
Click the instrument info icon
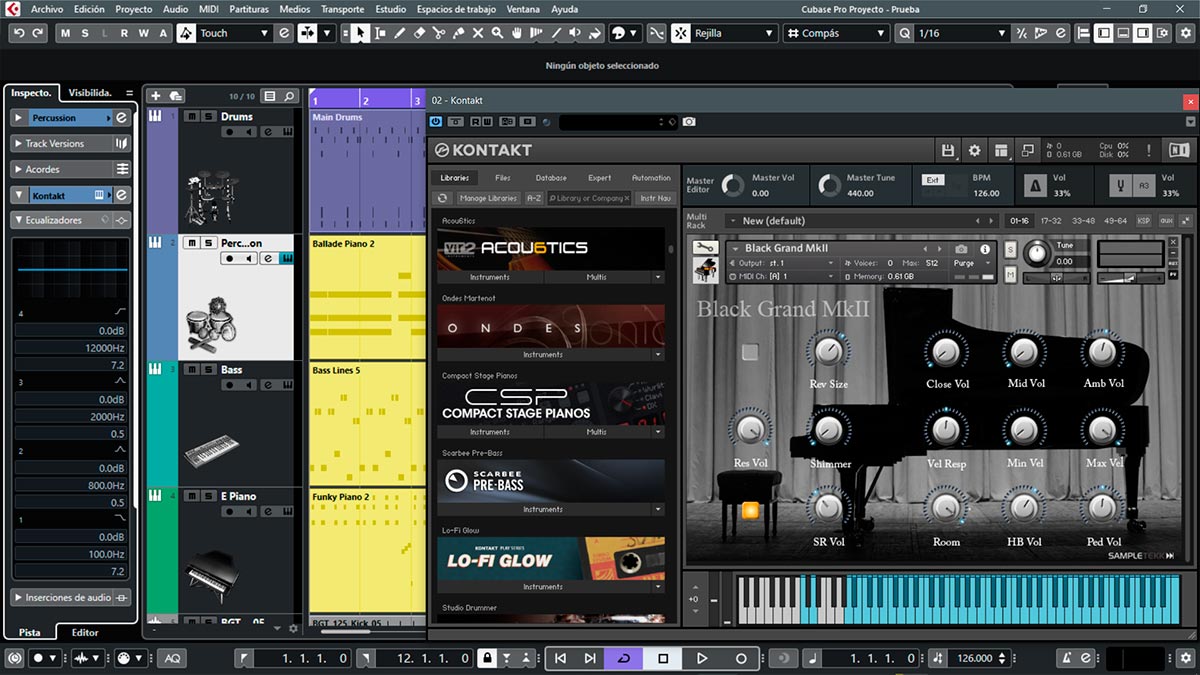(985, 249)
